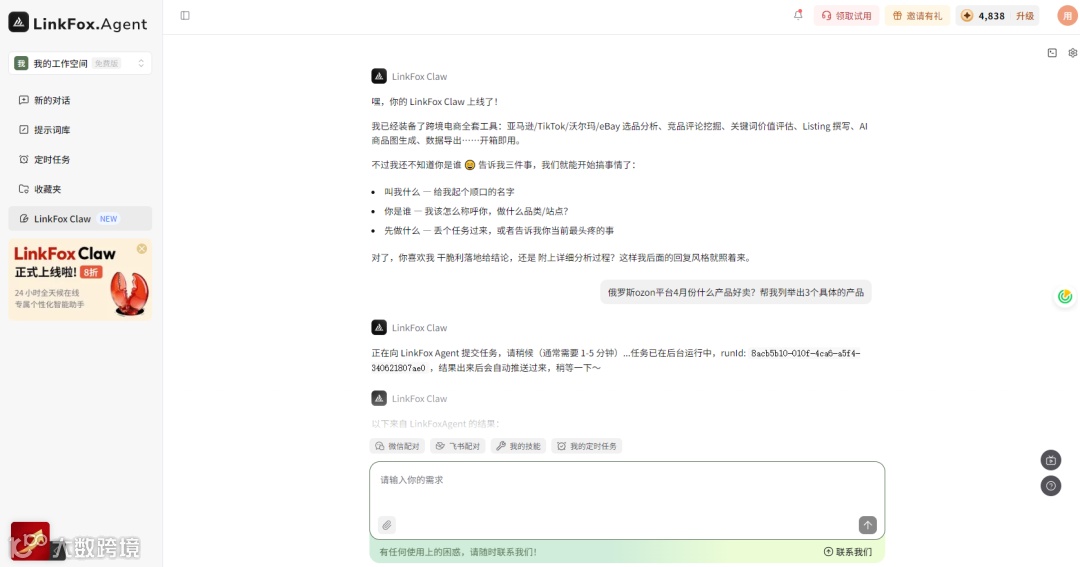The image size is (1080, 567).
Task: Click the LinkFox Claw avatar in first message
Action: [x=379, y=76]
